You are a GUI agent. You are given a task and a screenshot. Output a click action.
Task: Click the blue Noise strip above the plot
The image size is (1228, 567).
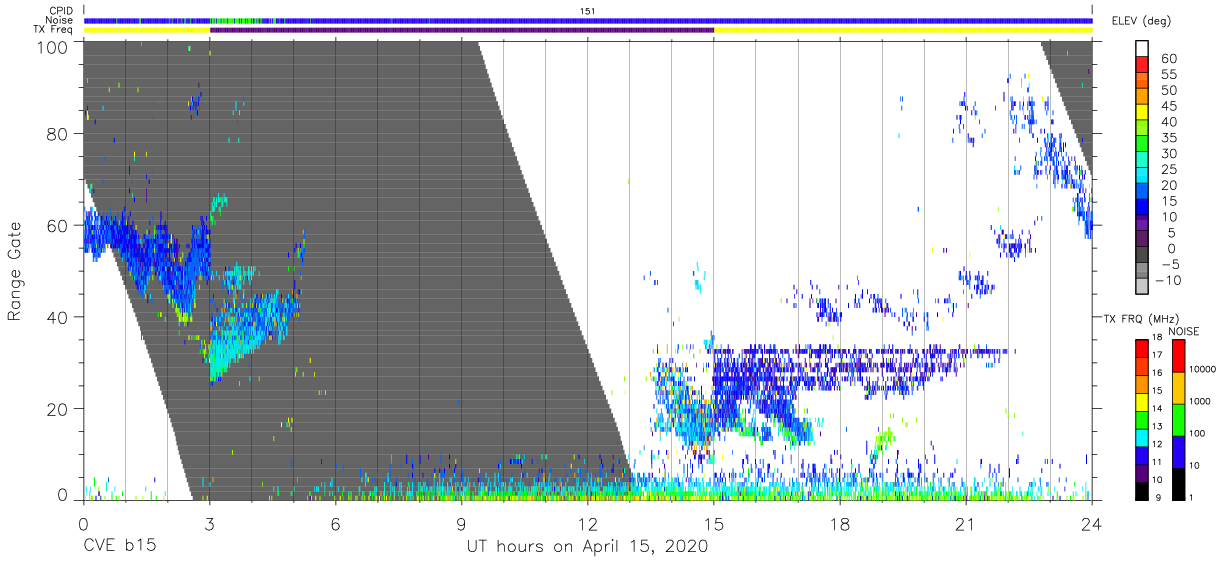588,20
